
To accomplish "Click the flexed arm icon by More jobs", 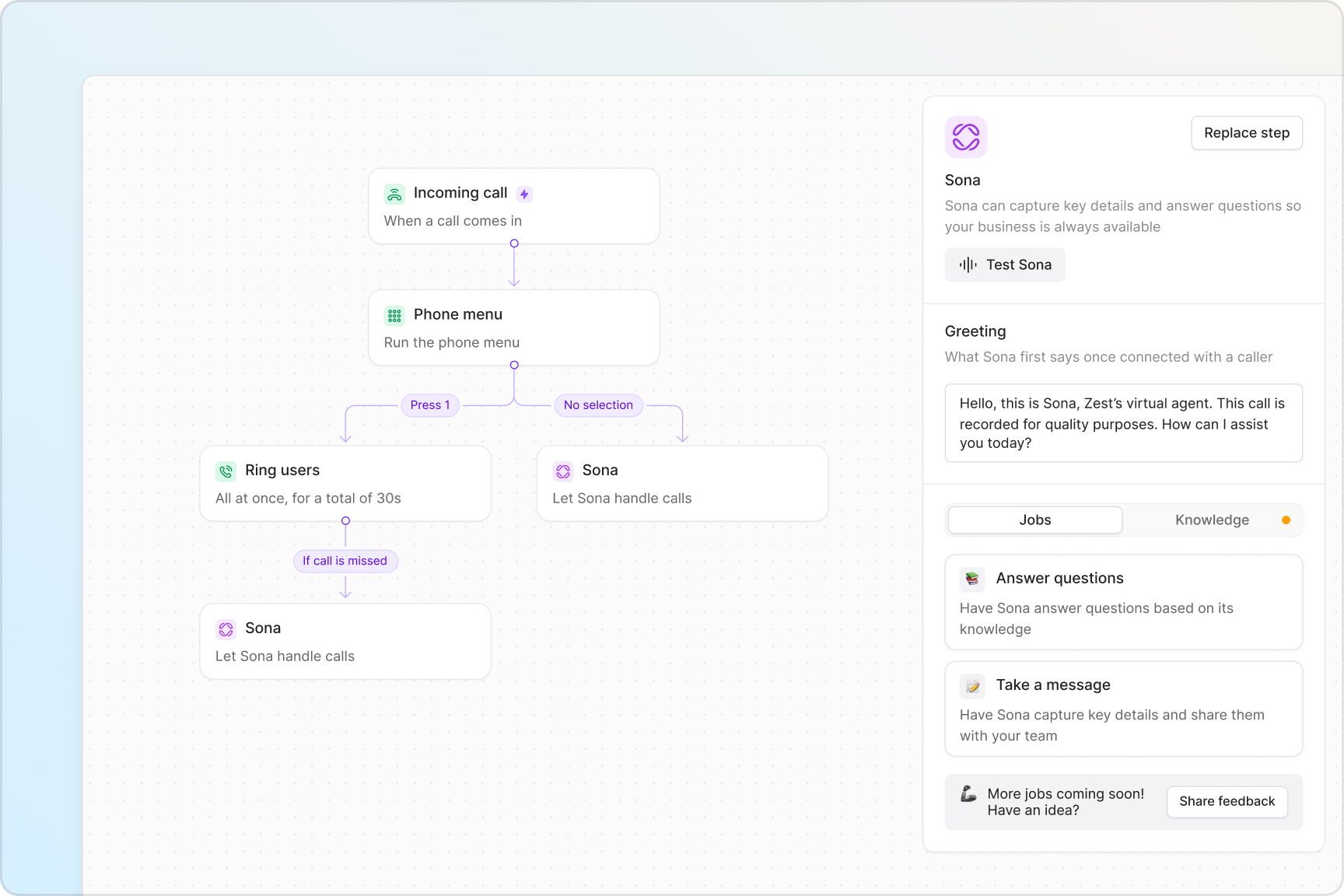I will 968,793.
